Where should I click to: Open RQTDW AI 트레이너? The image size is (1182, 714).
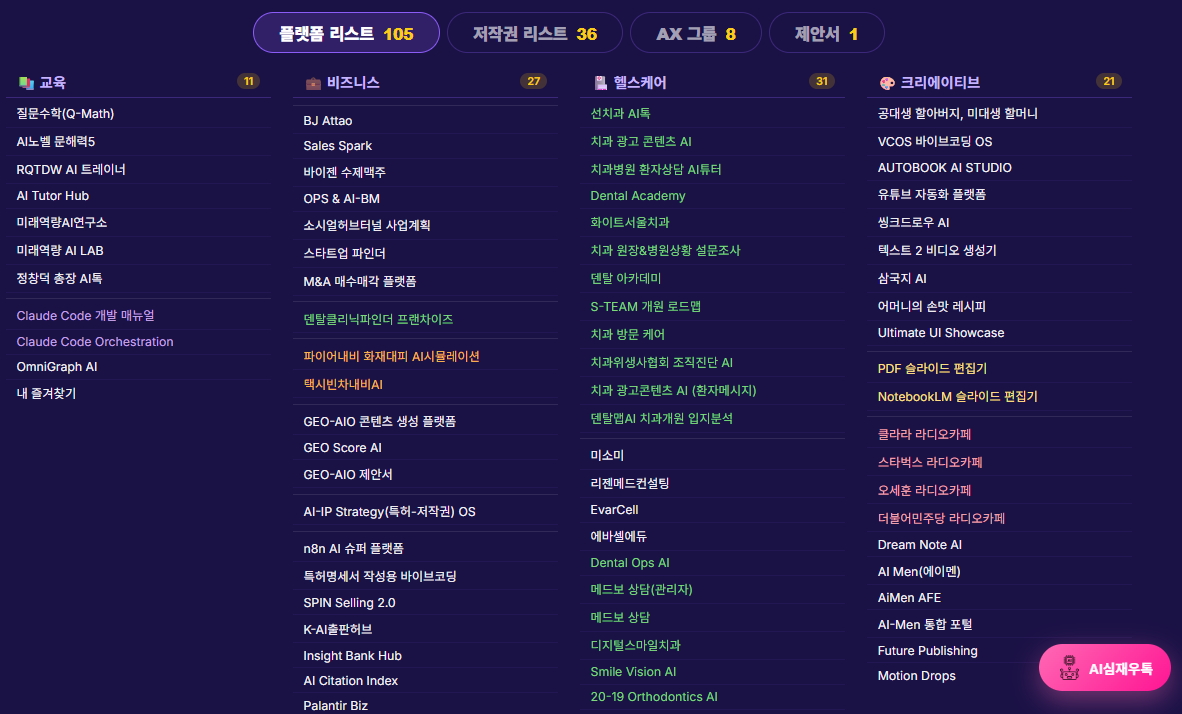71,170
